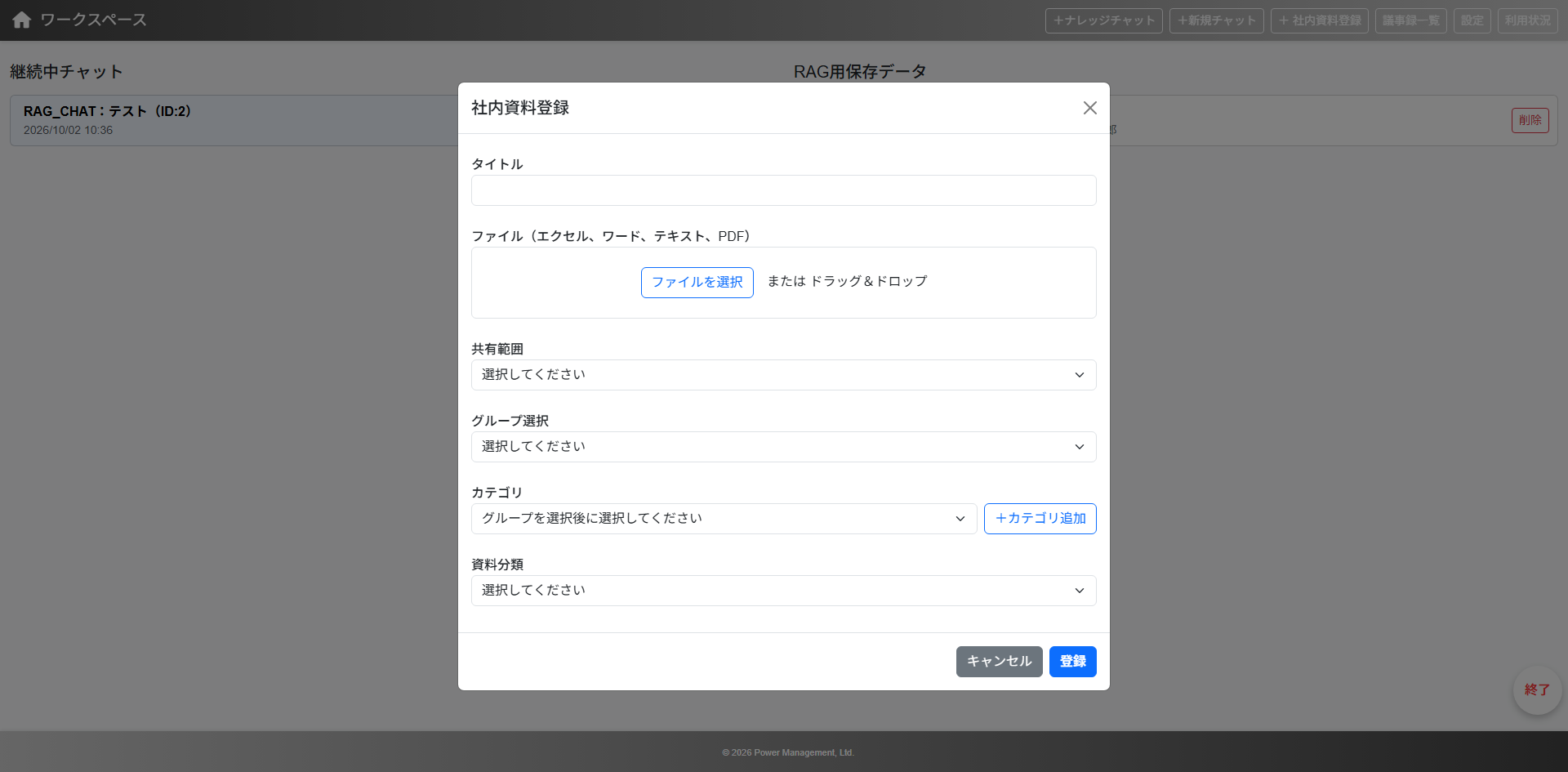Screen dimensions: 1568x772
Task: Click the round 終了 button
Action: tap(1537, 690)
